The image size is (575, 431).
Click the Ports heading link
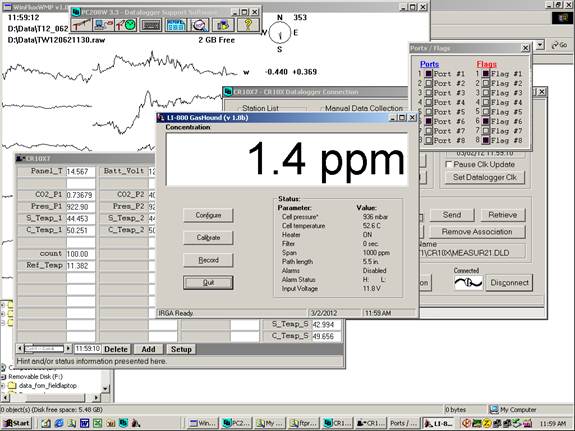[429, 64]
